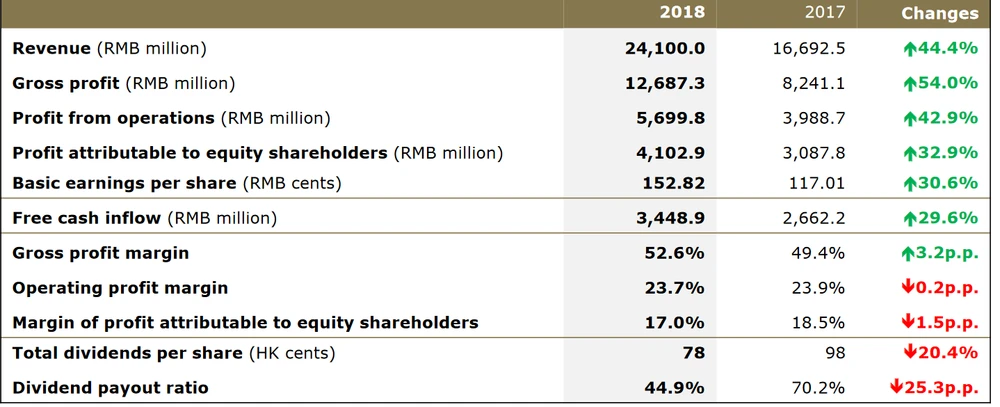Select the 2018 column header

tap(682, 13)
